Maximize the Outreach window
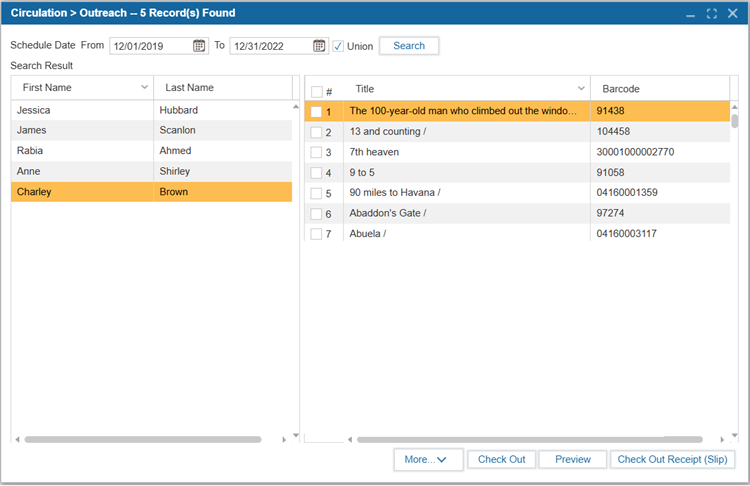The height and width of the screenshot is (486, 750). (x=712, y=13)
